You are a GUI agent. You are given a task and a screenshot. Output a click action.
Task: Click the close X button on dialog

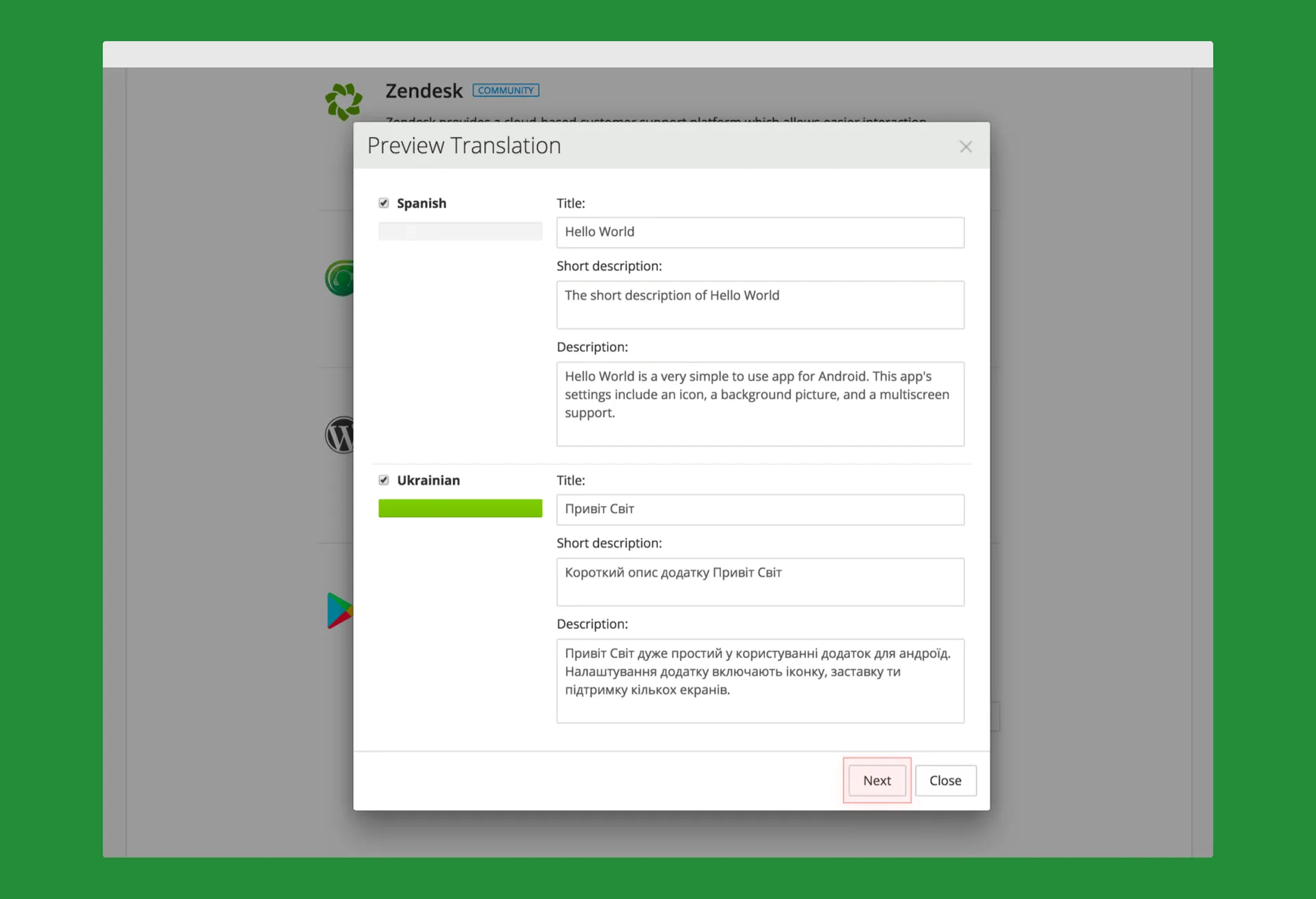point(965,146)
